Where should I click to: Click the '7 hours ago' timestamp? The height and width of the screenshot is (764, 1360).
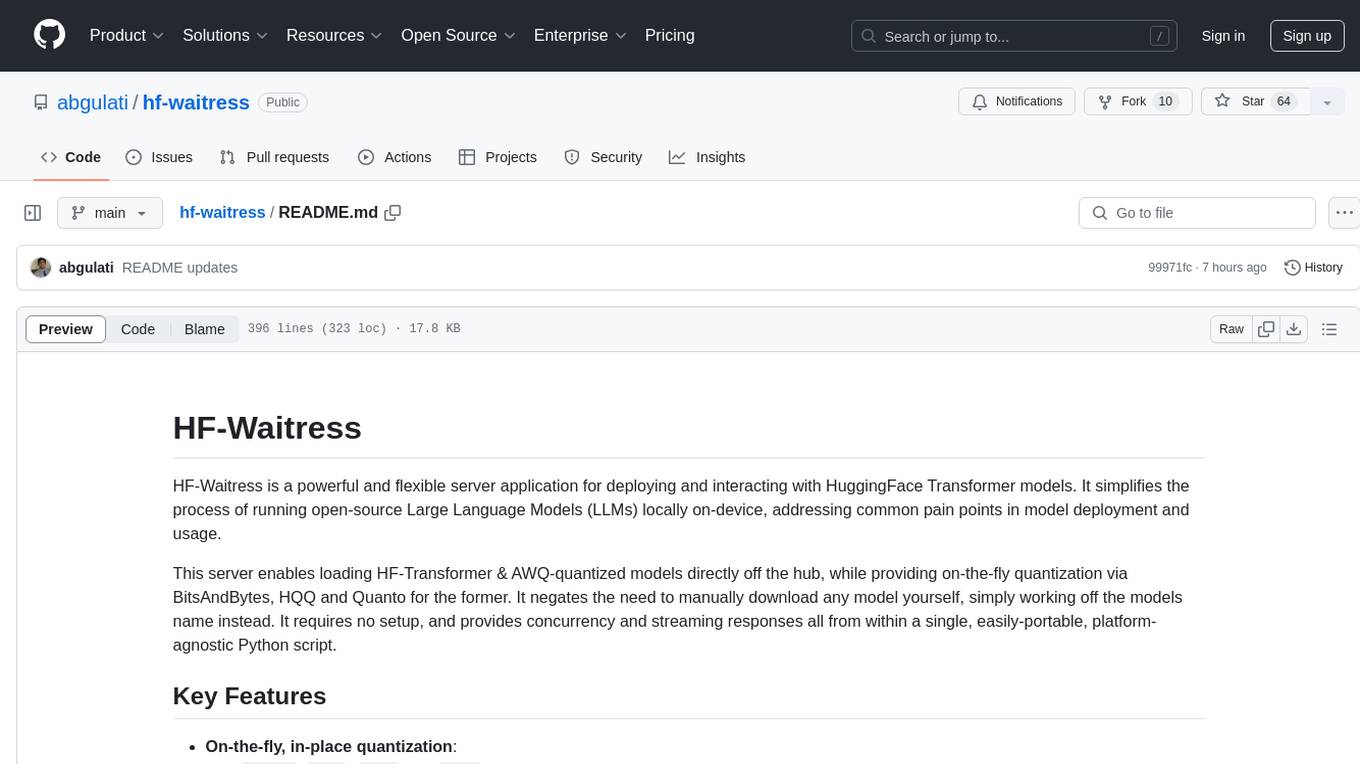coord(1233,267)
